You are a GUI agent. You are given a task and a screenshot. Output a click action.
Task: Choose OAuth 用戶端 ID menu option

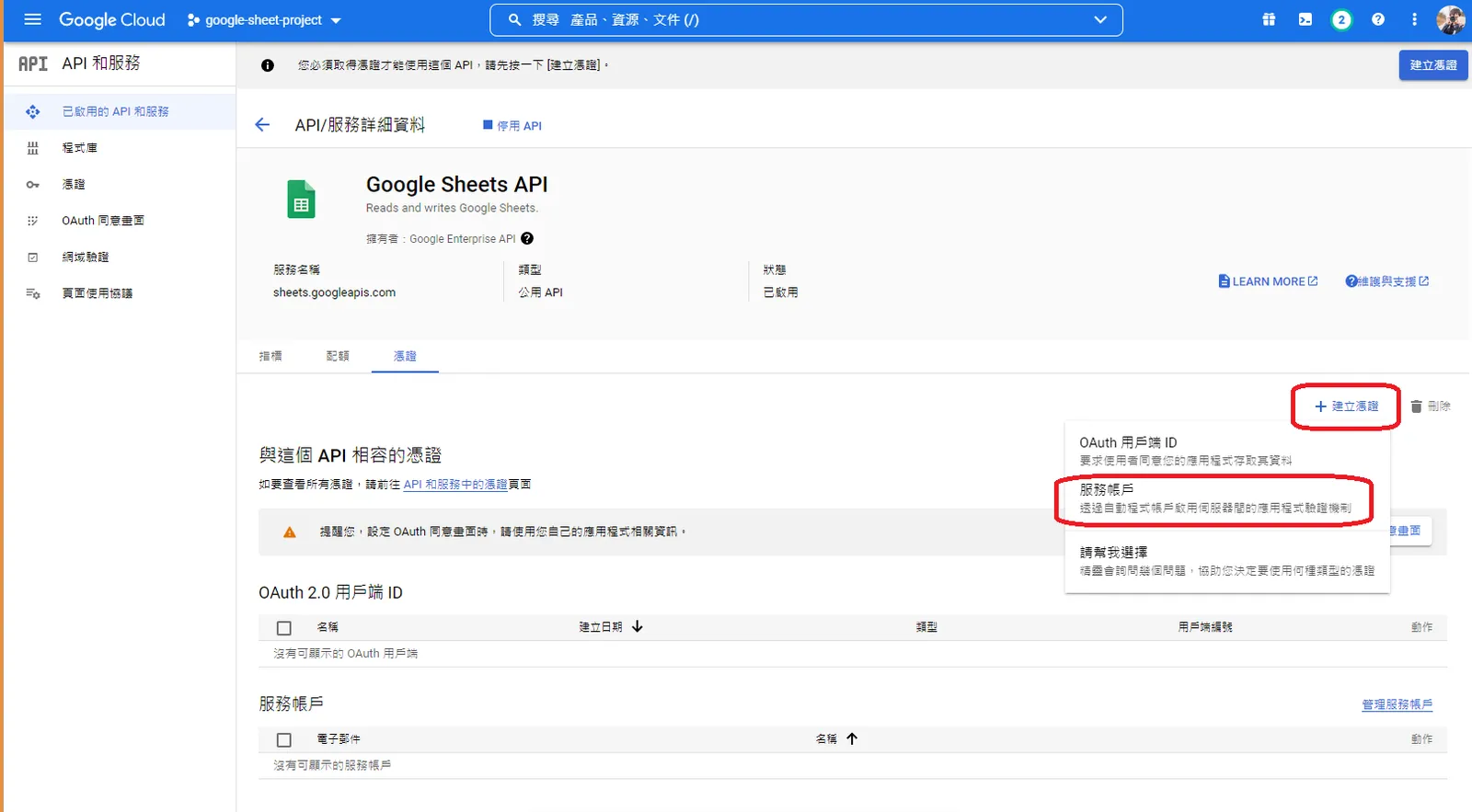[x=1226, y=451]
